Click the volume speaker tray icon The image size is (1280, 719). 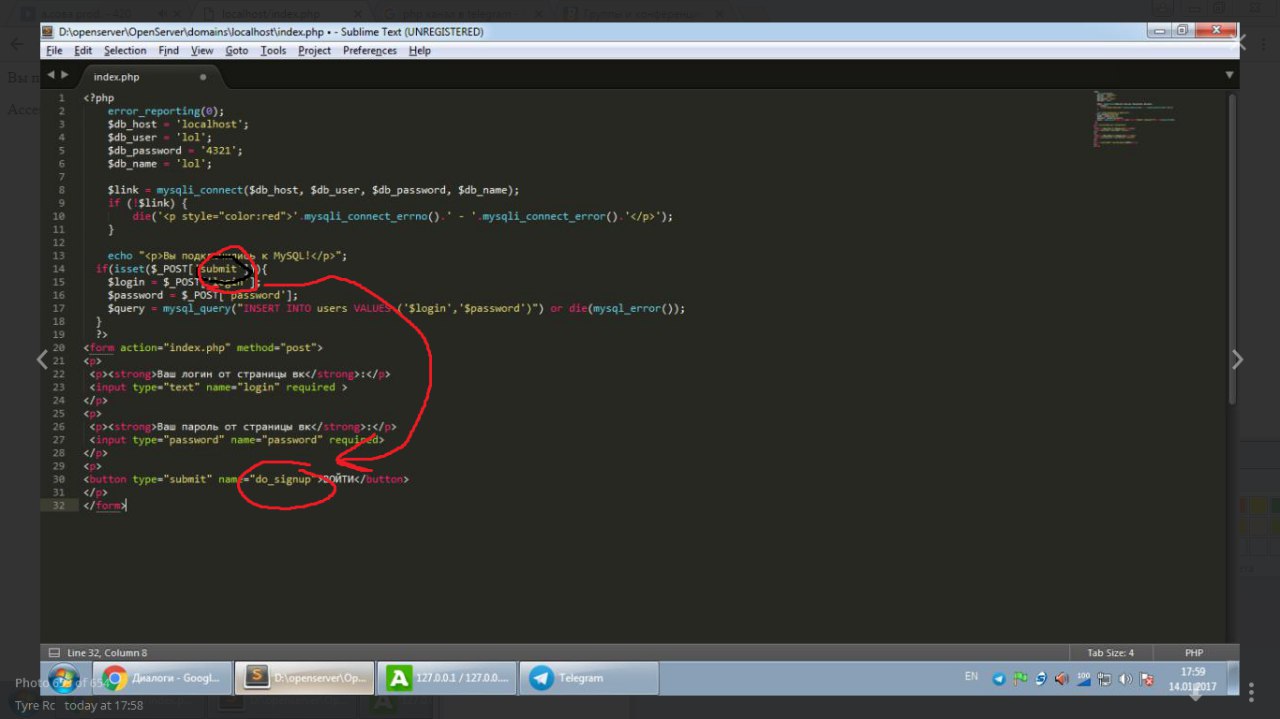point(1125,679)
